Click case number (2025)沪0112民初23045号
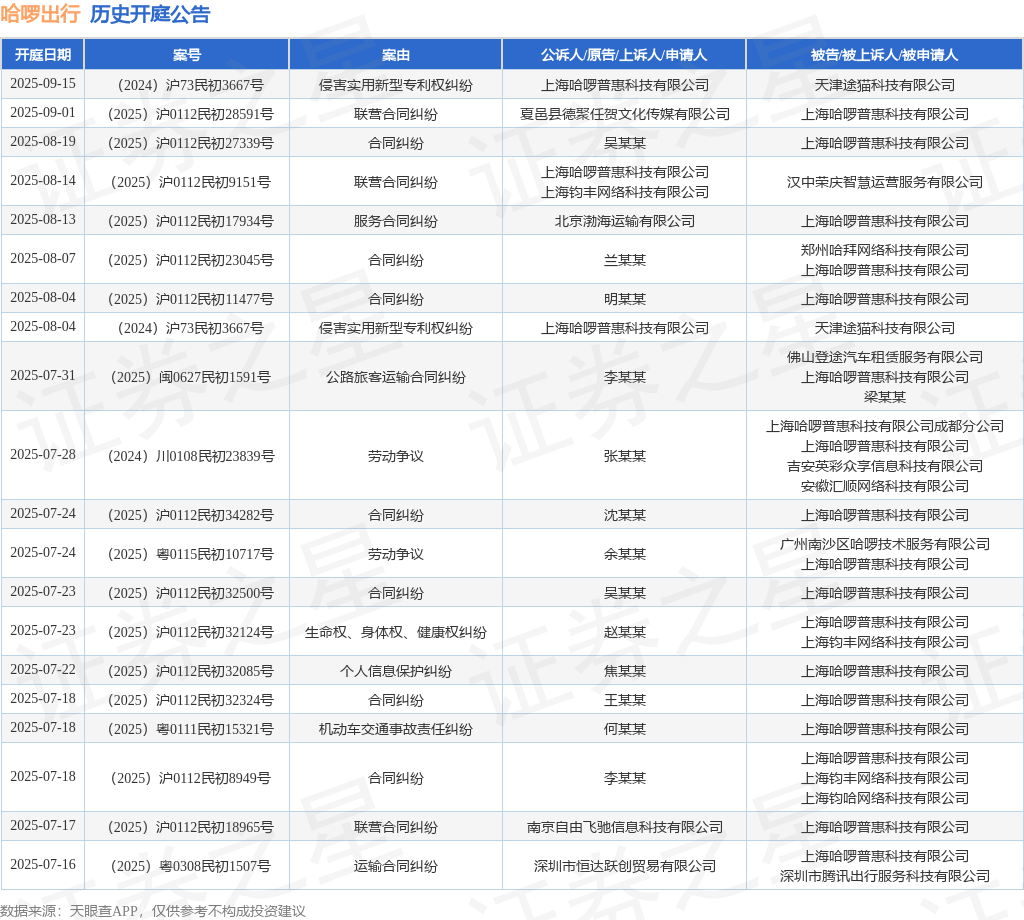This screenshot has height=920, width=1024. 190,261
